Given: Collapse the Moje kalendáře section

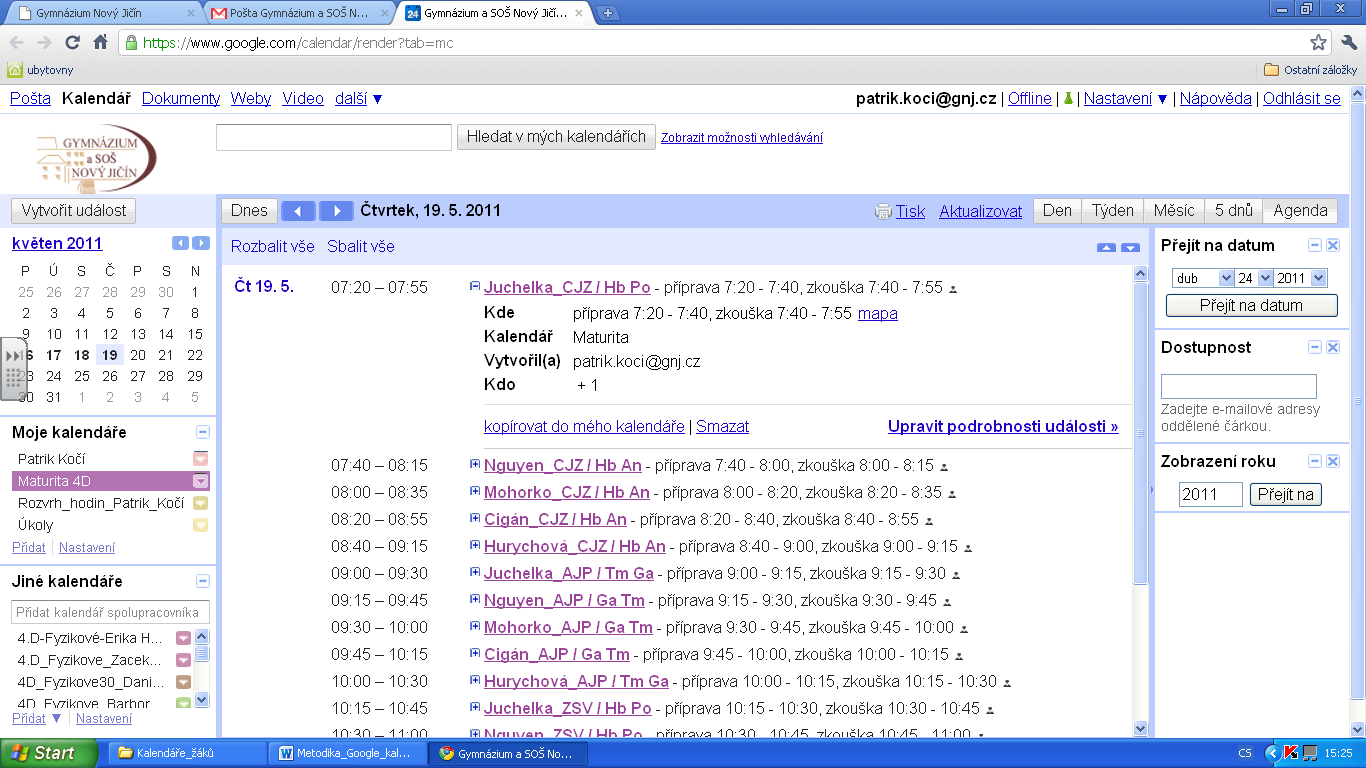Looking at the screenshot, I should click(203, 432).
